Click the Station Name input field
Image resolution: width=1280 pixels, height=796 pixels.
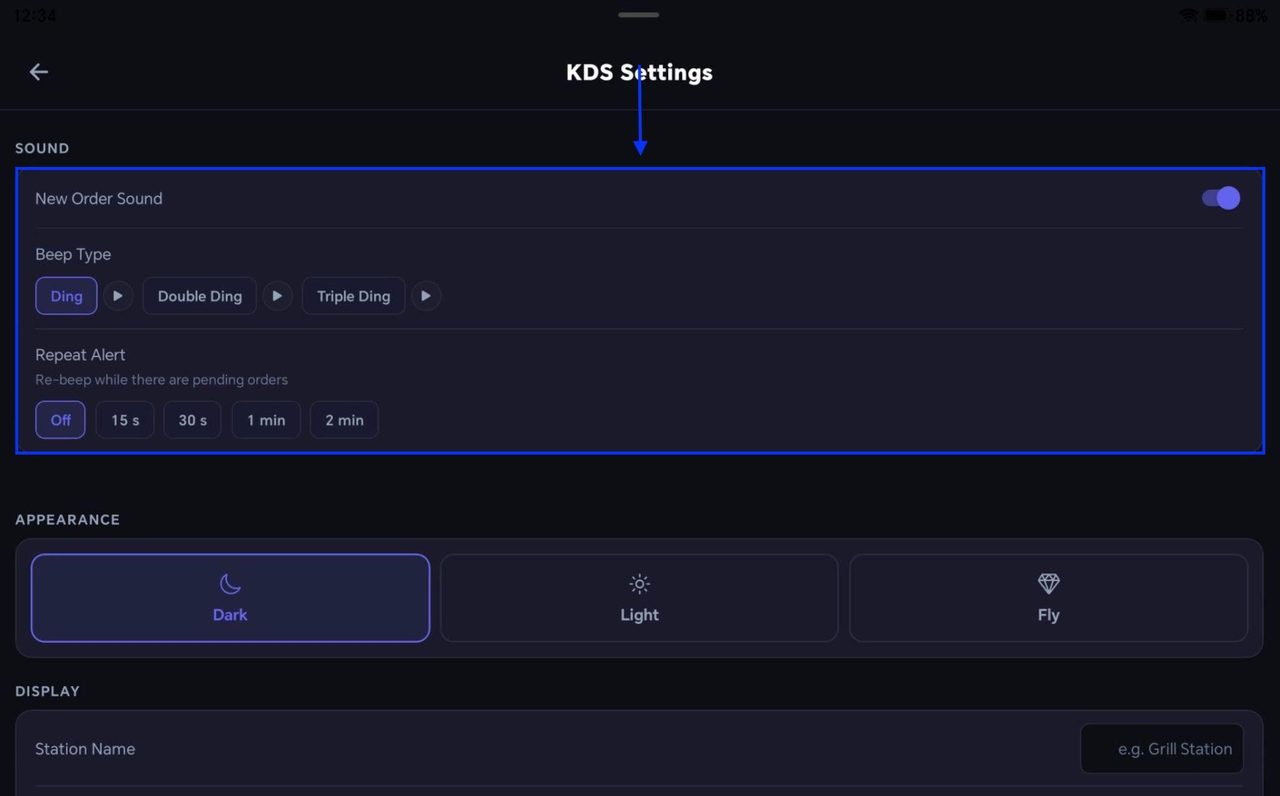point(1162,749)
